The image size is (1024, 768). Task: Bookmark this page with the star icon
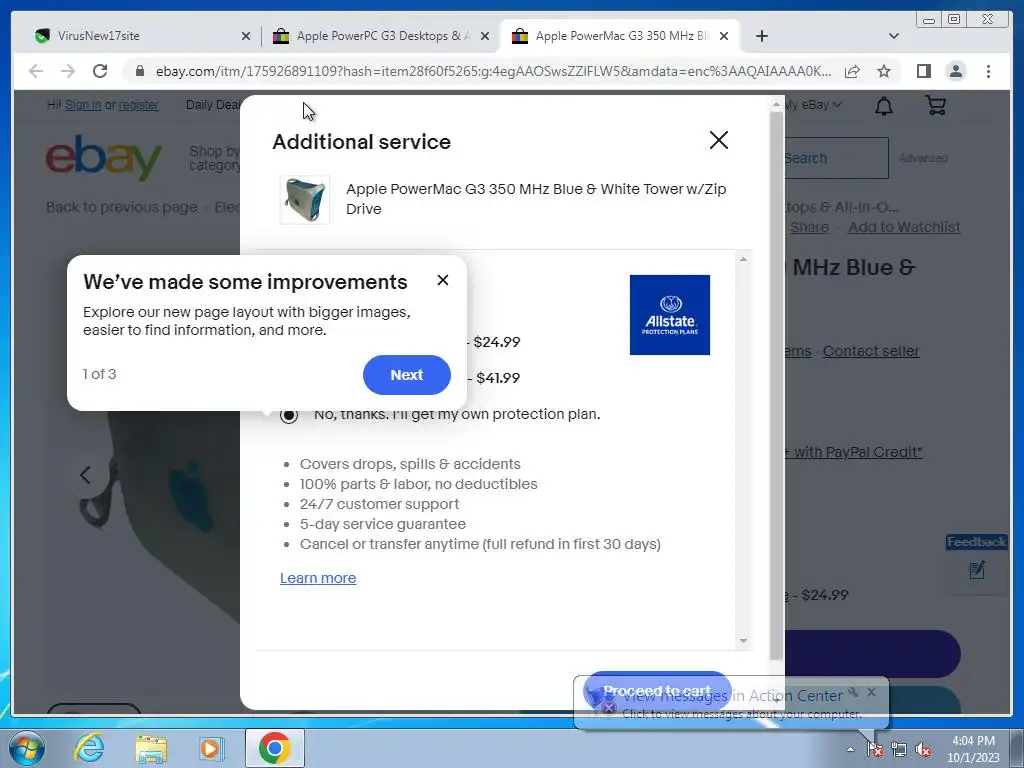(884, 71)
